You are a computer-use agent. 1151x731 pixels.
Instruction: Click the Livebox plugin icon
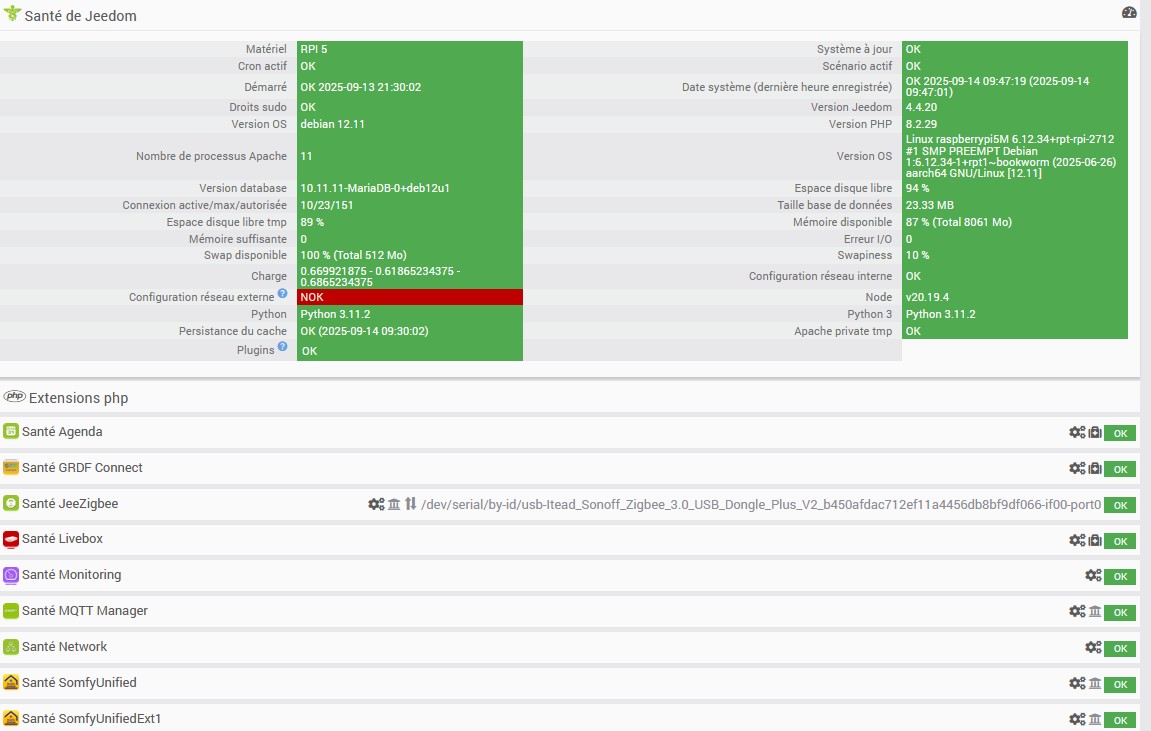pyautogui.click(x=10, y=539)
